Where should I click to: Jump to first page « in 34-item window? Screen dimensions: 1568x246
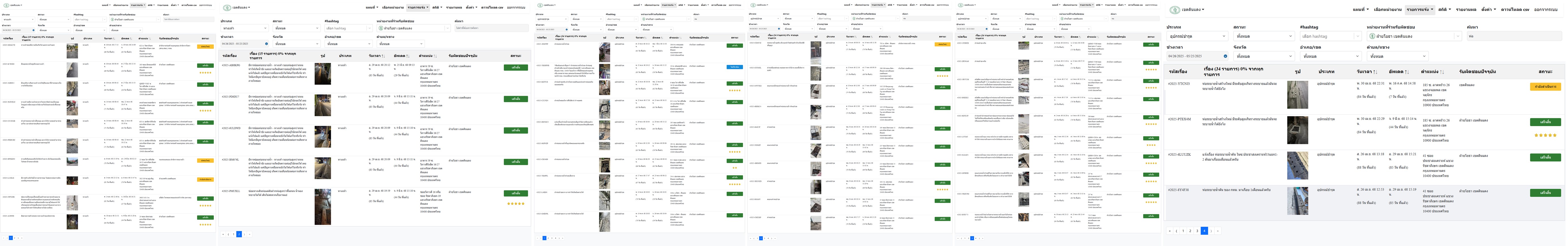tap(1169, 231)
